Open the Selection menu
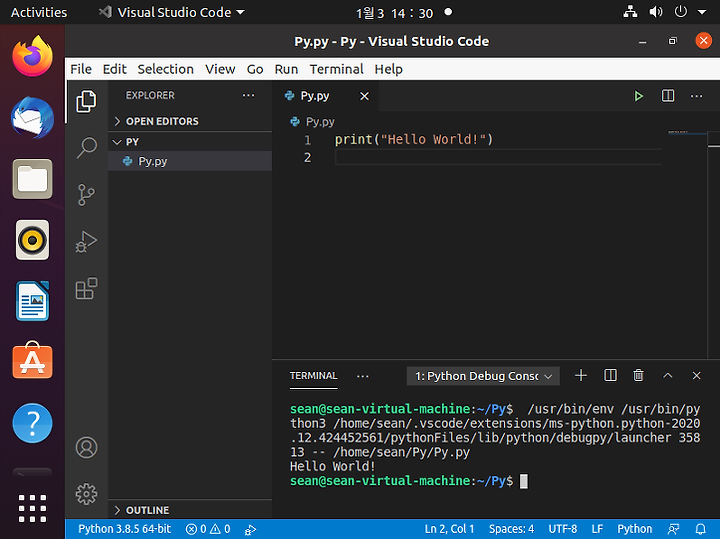The image size is (720, 539). [x=165, y=69]
